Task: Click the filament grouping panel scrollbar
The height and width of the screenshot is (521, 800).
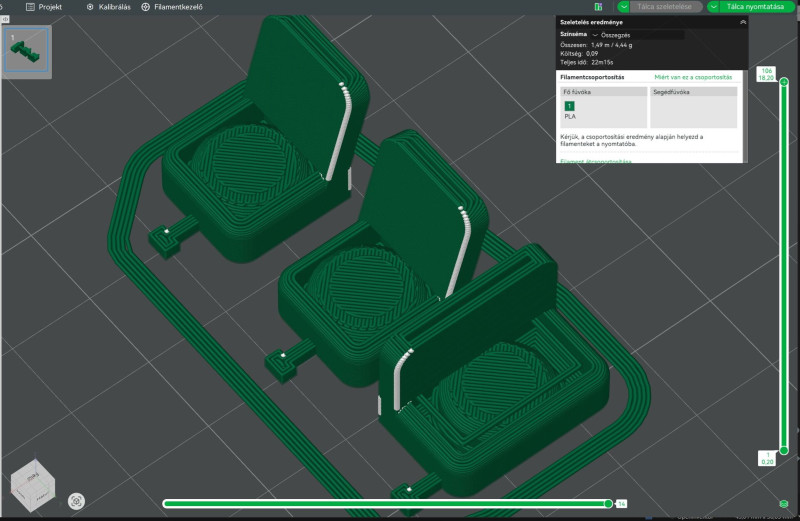Action: point(745,116)
